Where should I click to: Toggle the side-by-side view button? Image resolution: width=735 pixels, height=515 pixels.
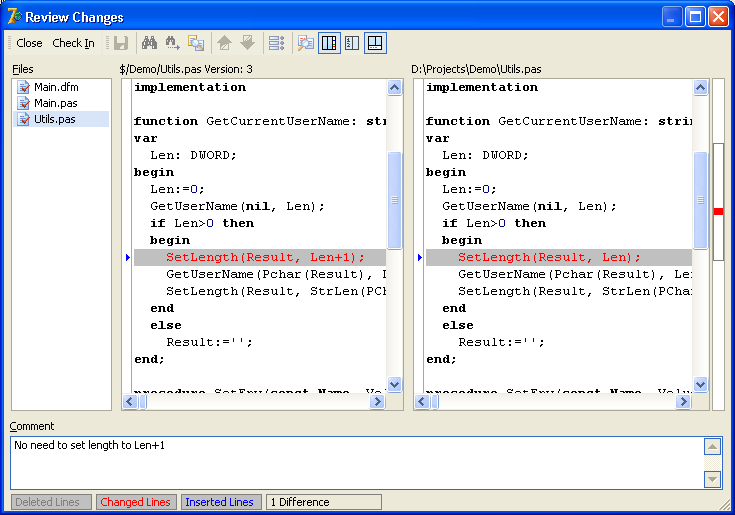click(x=329, y=43)
